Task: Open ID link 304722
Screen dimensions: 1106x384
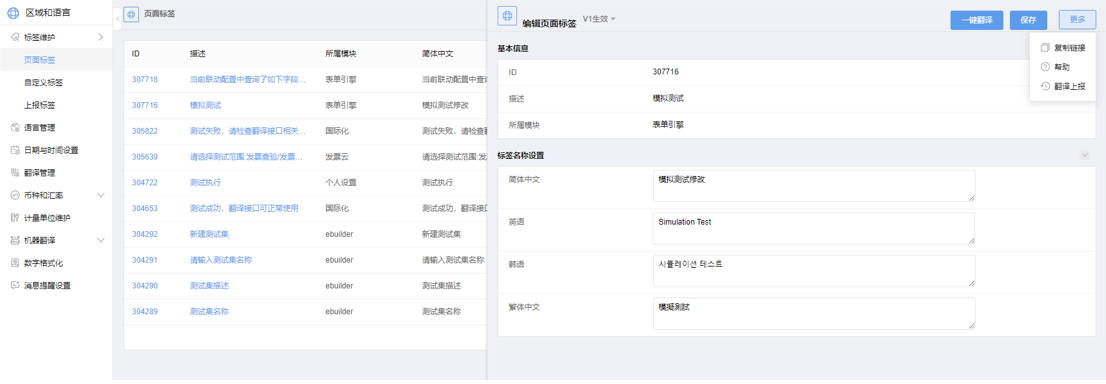Action: click(145, 182)
